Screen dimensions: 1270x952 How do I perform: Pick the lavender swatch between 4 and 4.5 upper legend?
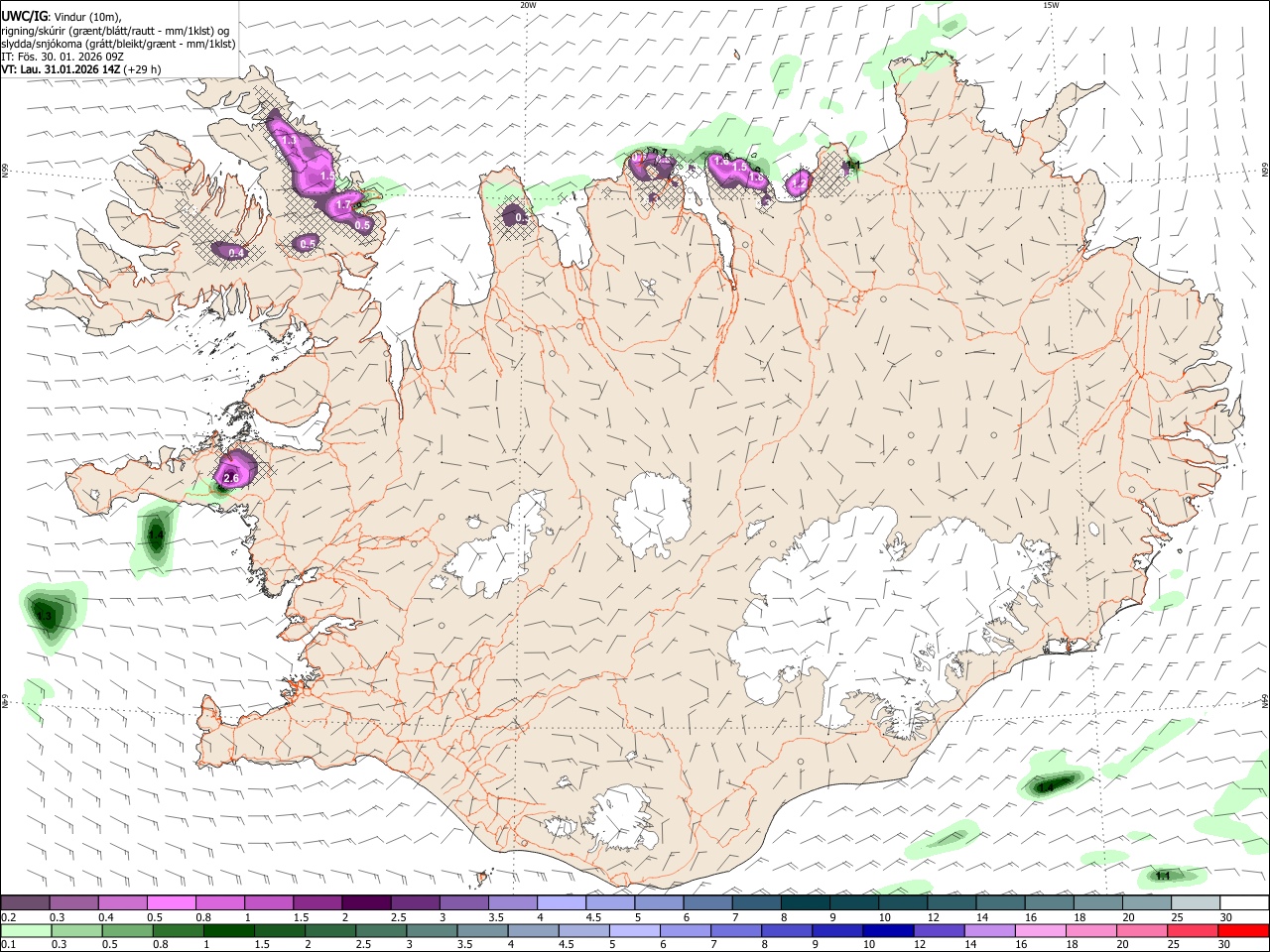click(x=561, y=902)
